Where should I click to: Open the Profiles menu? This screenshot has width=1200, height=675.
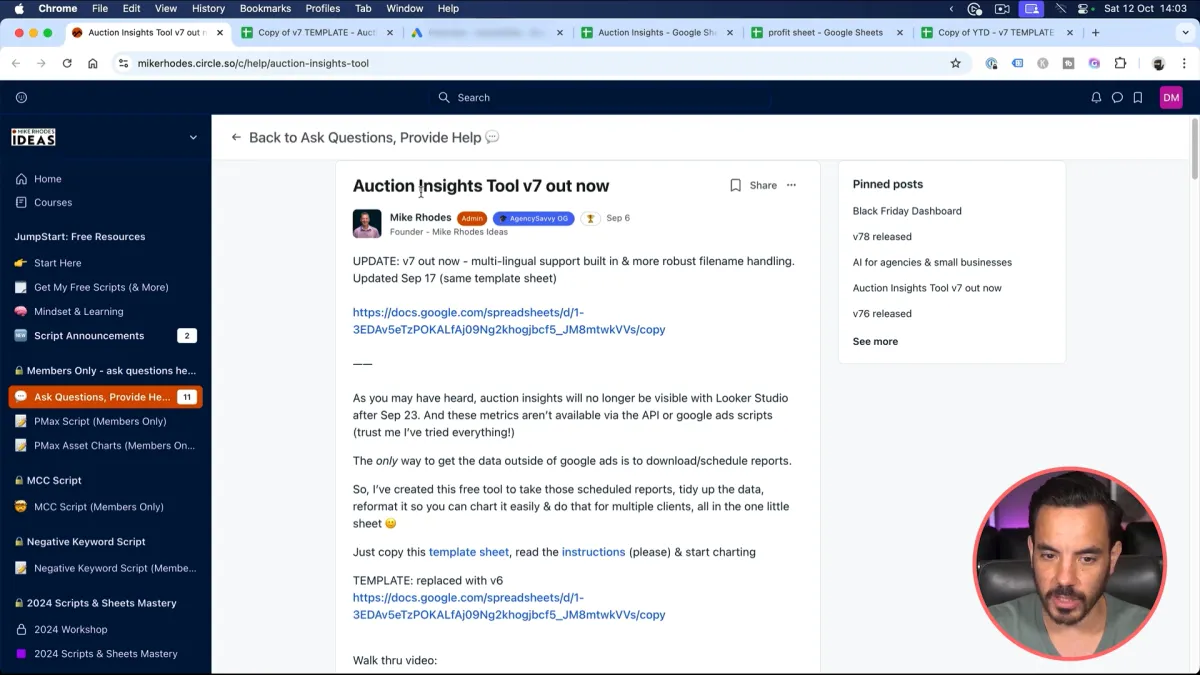click(322, 8)
